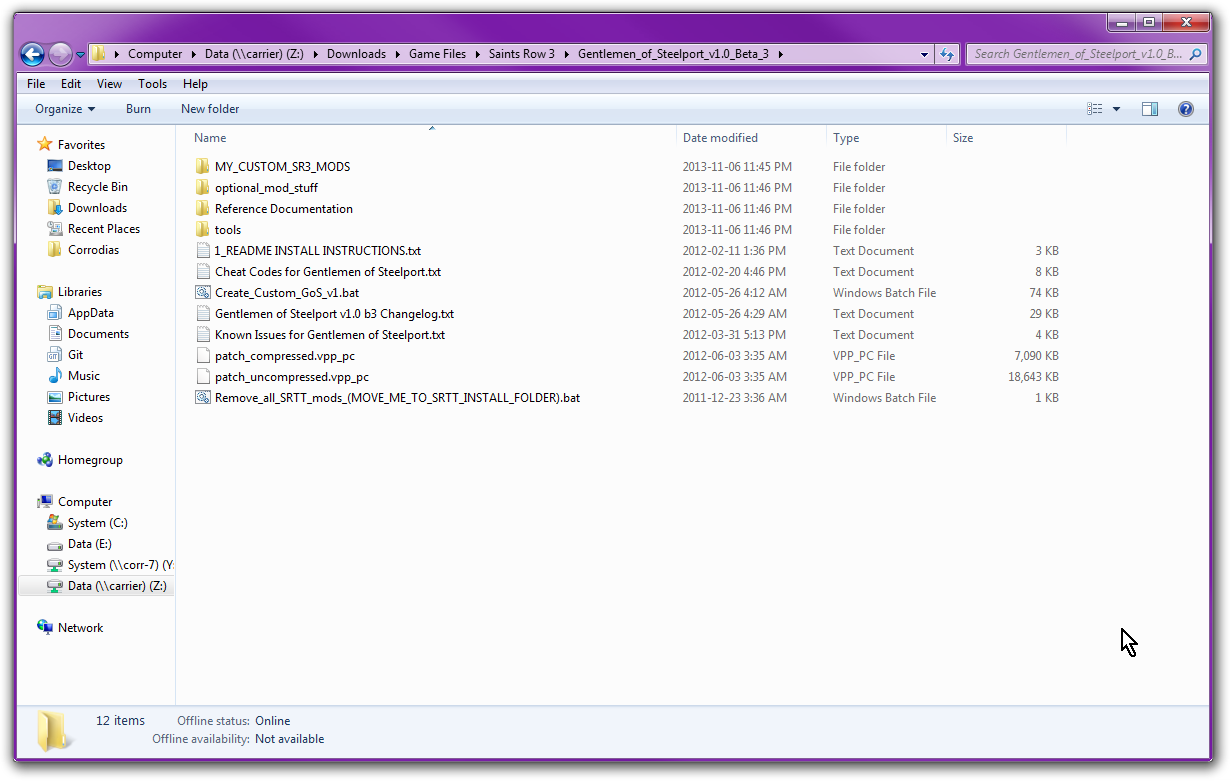Select the Favorites star icon
Viewport: 1231px width, 781px height.
(45, 145)
